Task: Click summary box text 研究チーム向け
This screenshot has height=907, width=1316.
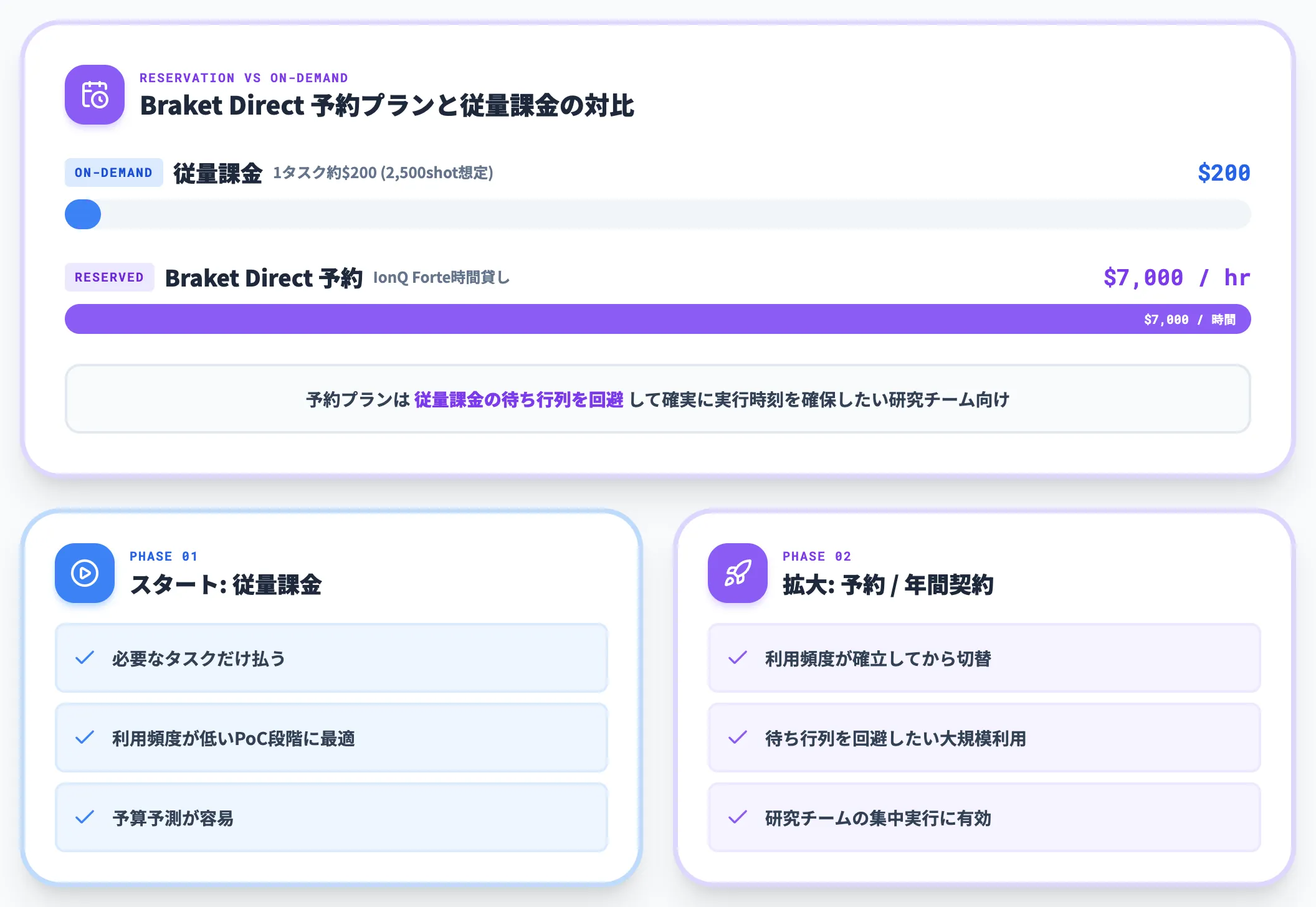Action: [x=949, y=399]
